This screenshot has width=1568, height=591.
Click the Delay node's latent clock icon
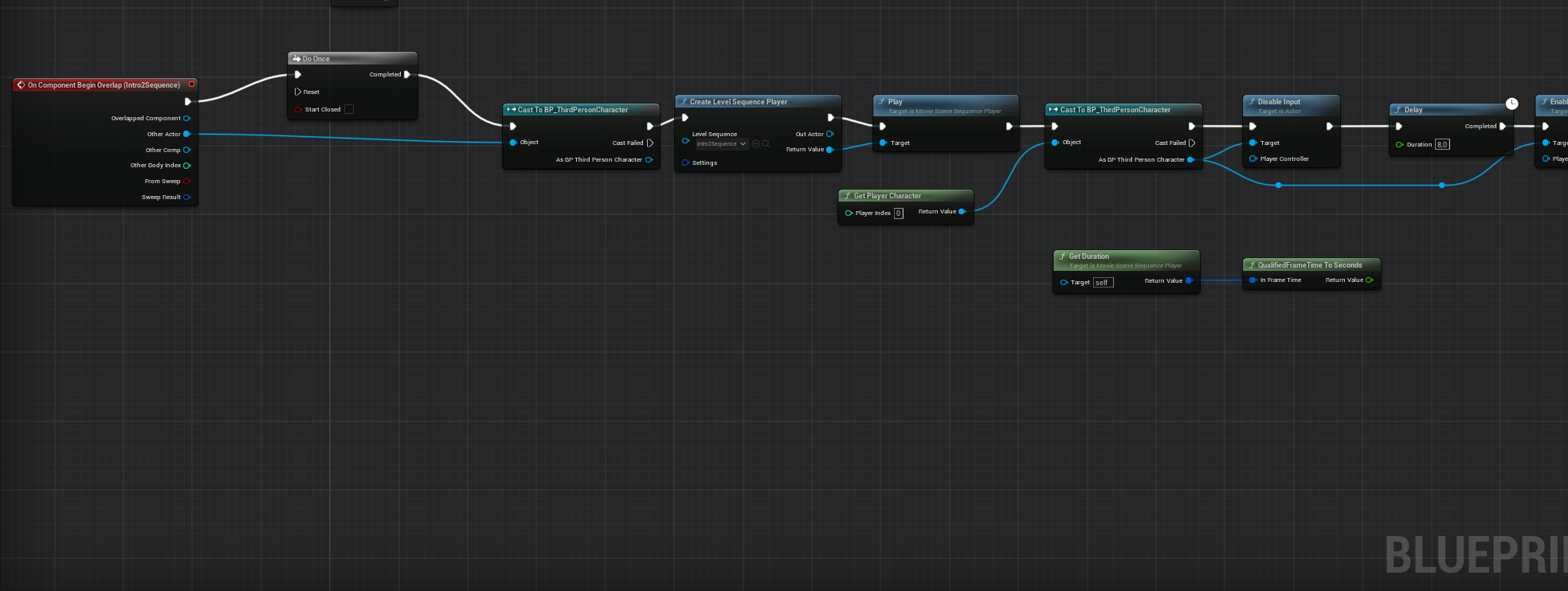click(x=1511, y=104)
